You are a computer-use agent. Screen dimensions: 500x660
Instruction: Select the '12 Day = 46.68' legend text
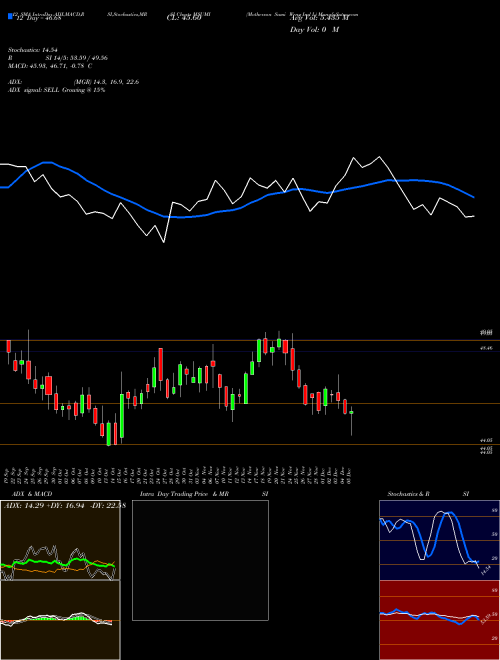39,18
